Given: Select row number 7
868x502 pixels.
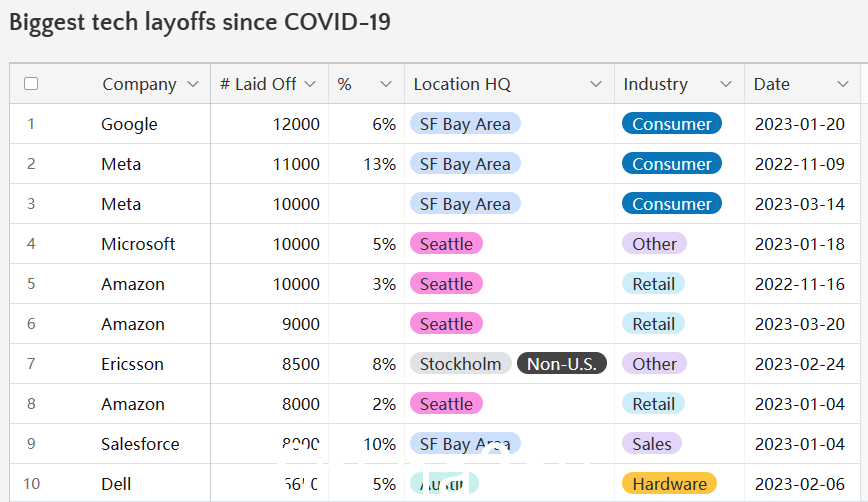Looking at the screenshot, I should coord(31,364).
